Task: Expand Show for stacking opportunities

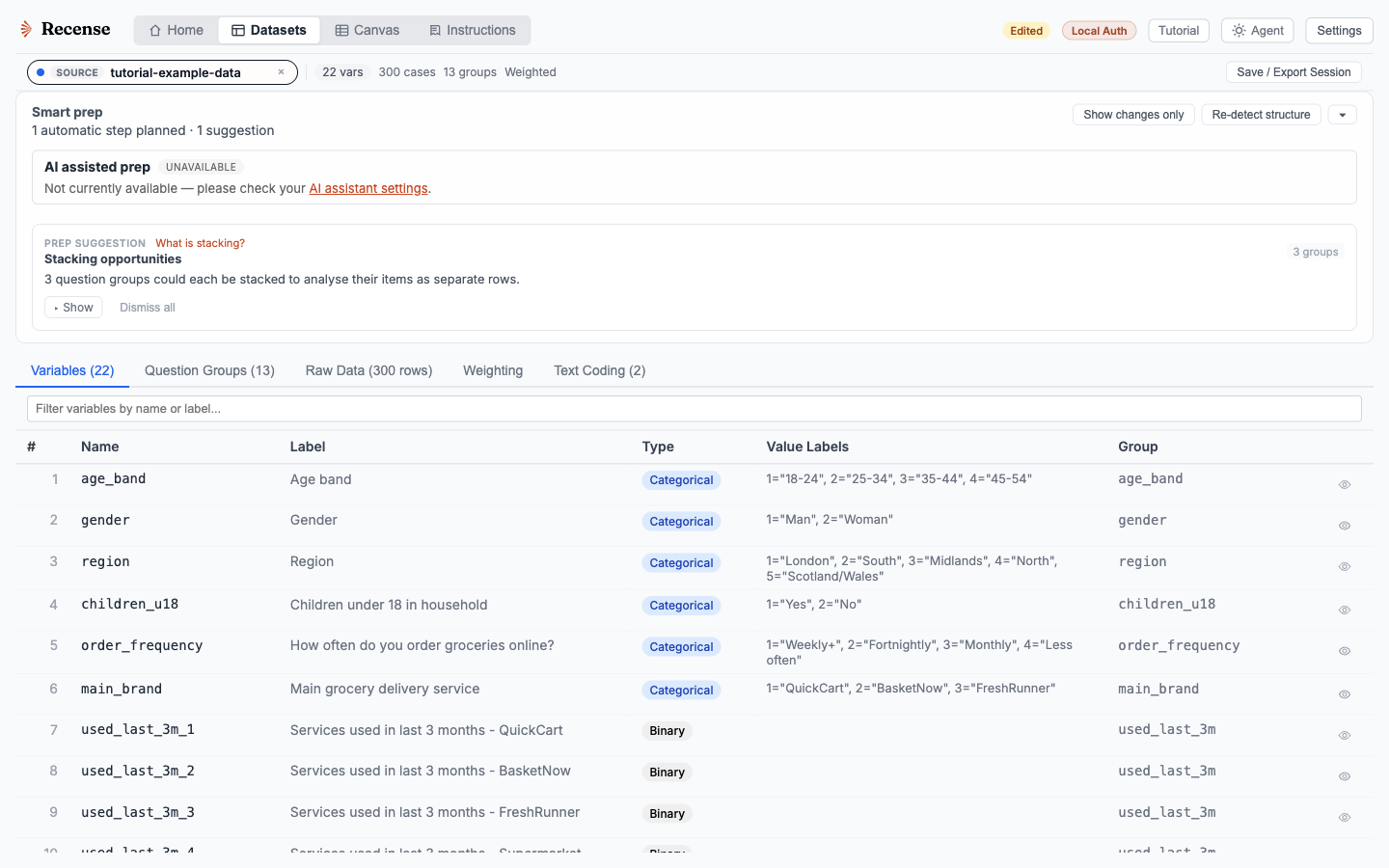Action: [73, 308]
